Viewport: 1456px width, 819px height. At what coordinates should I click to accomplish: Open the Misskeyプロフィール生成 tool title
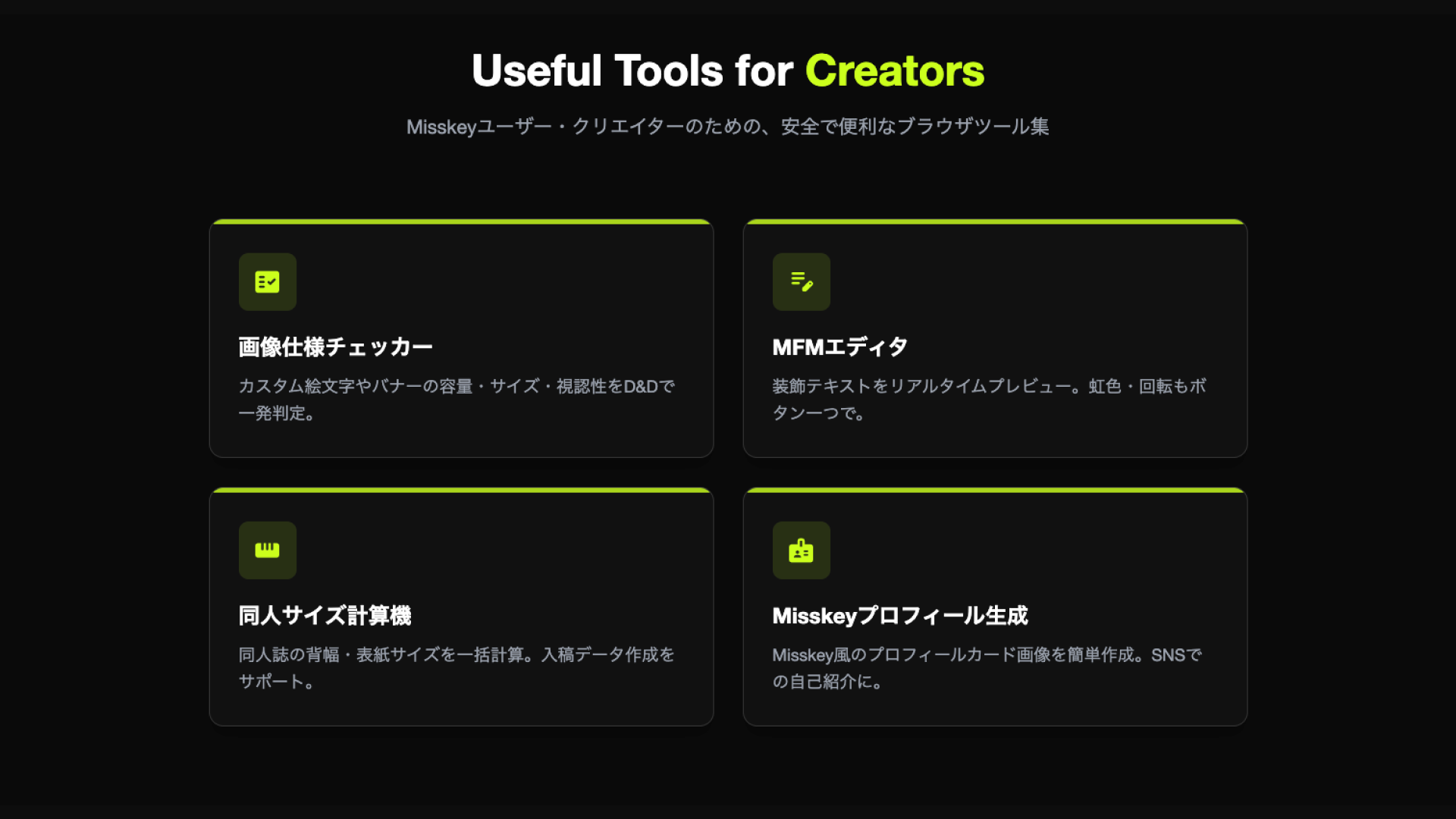pos(900,616)
